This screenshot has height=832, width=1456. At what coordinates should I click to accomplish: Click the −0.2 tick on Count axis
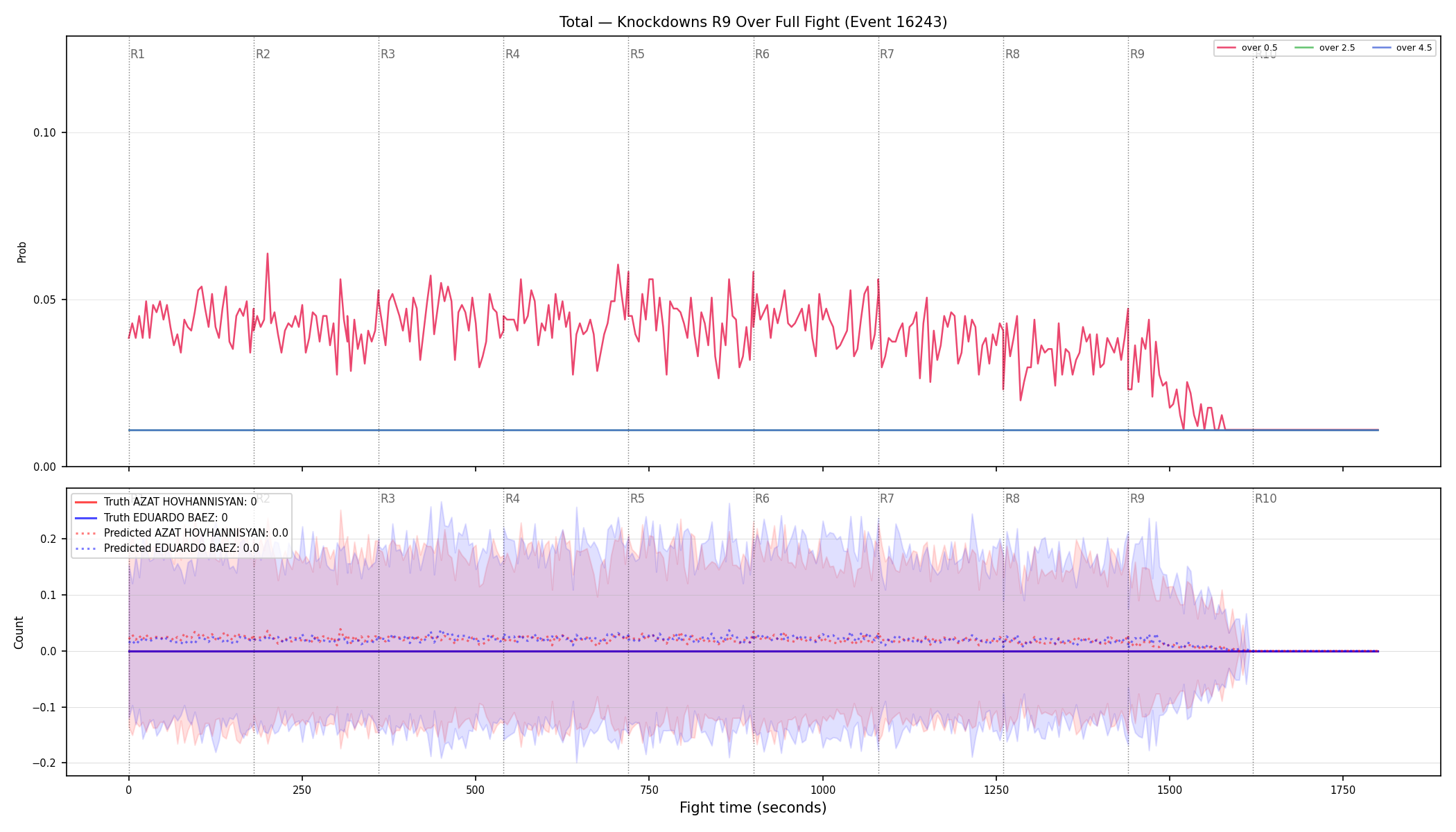(43, 763)
